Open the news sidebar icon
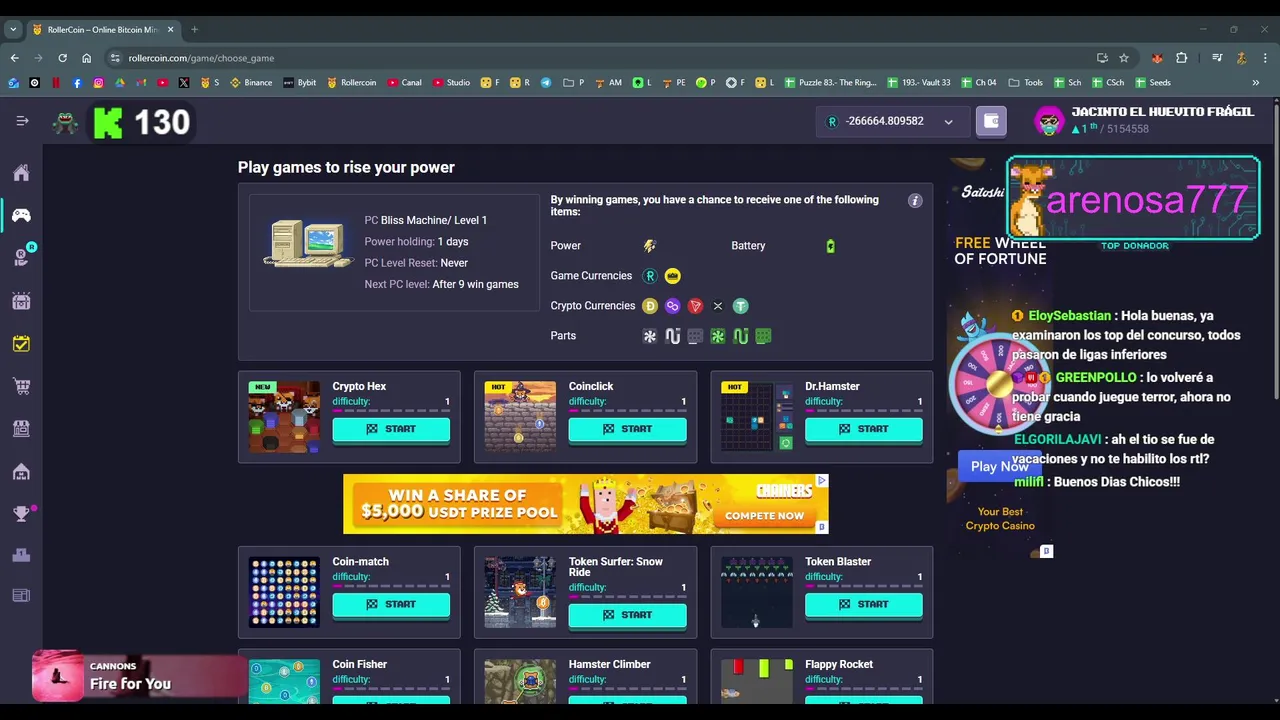This screenshot has height=720, width=1280. 21,596
